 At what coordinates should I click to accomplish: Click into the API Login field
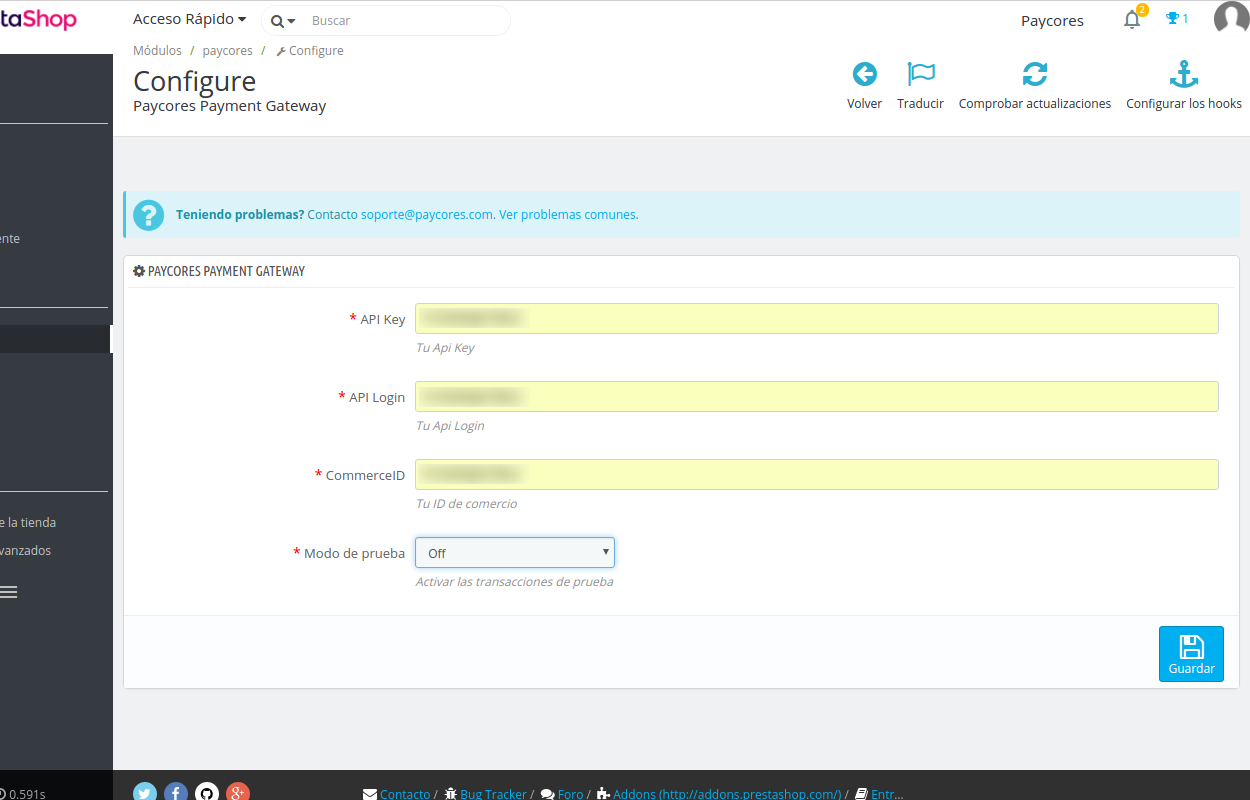coord(817,396)
